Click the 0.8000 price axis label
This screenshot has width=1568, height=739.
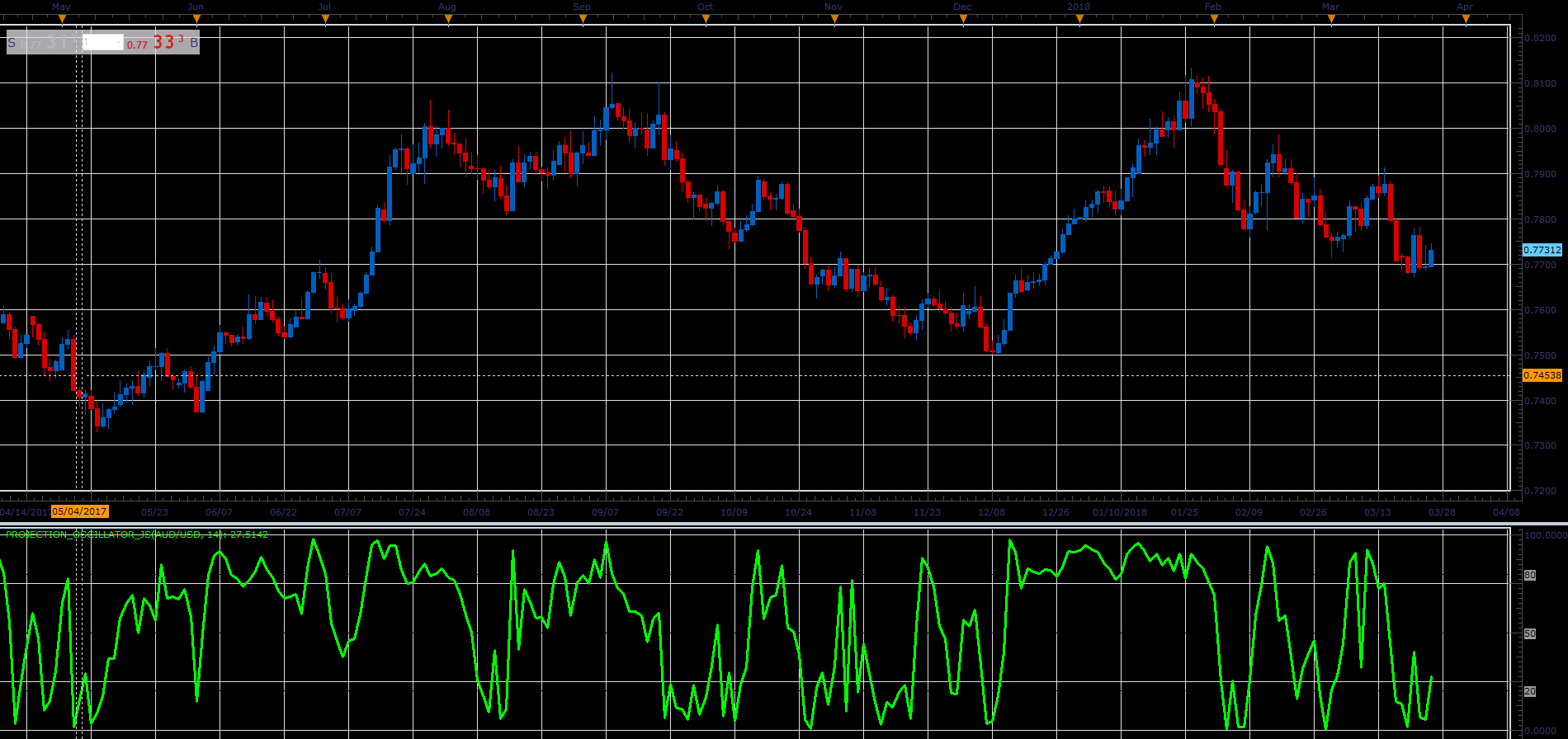click(1540, 129)
